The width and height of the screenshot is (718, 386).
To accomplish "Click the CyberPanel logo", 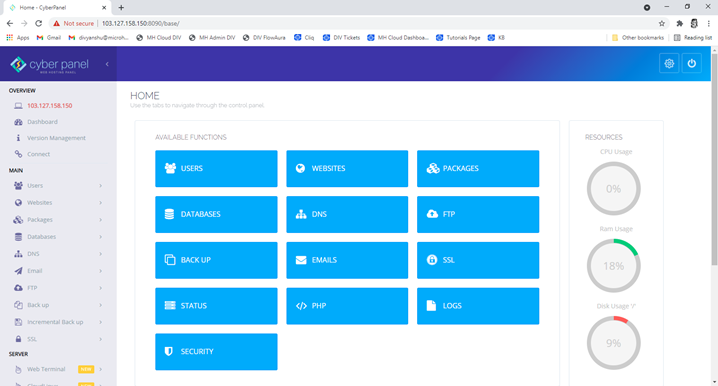I will pyautogui.click(x=49, y=65).
